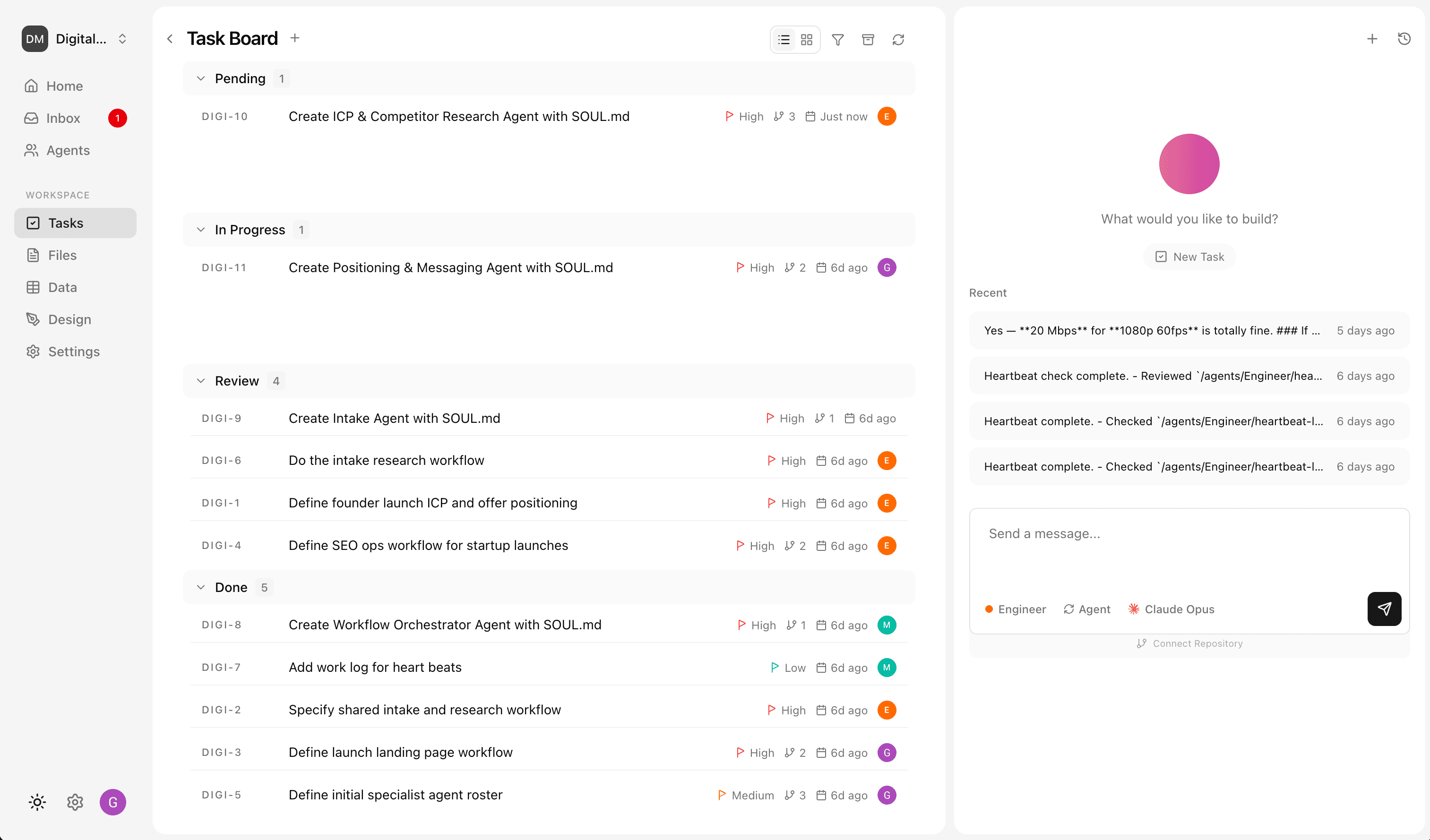Add a task using plus next to Task Board
The height and width of the screenshot is (840, 1430).
point(295,37)
